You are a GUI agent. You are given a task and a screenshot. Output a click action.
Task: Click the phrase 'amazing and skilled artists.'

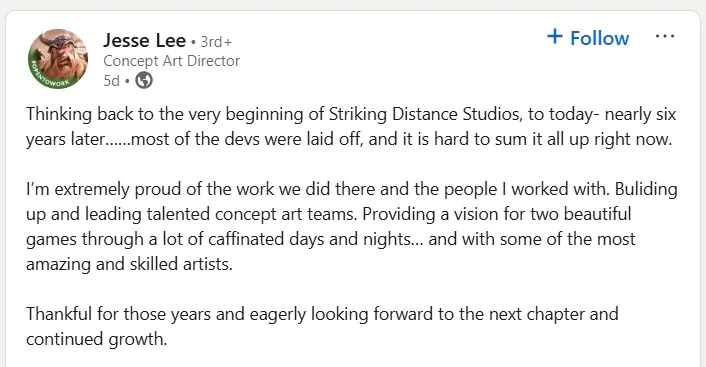point(129,264)
